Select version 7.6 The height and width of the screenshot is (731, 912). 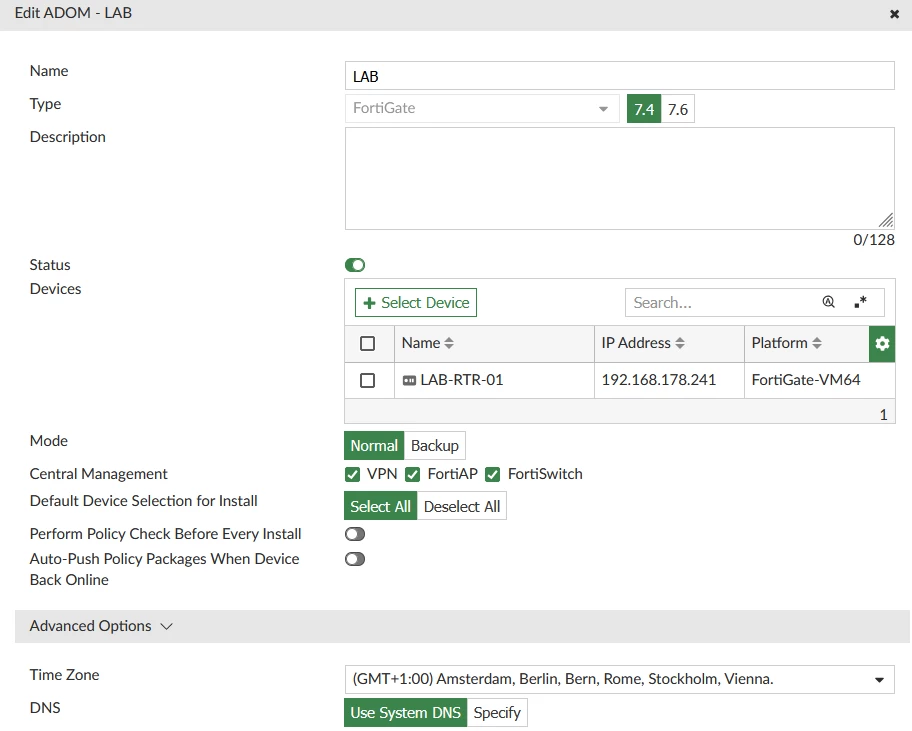coord(678,109)
